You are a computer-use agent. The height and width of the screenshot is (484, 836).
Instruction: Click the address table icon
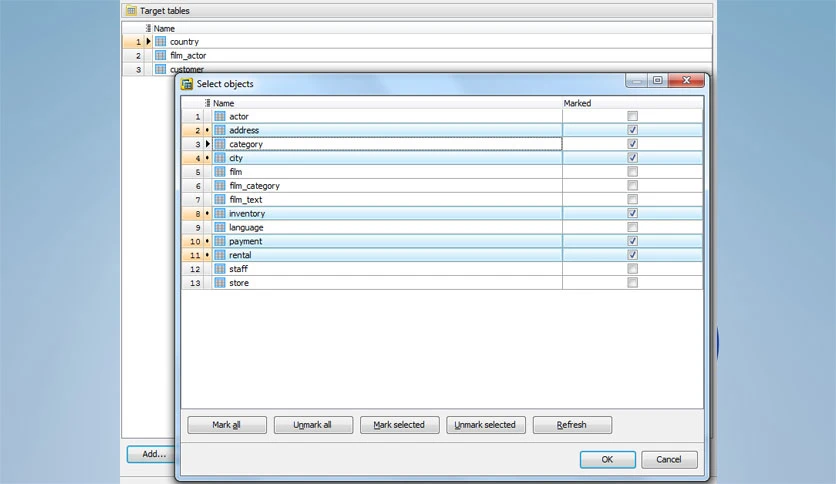point(220,130)
